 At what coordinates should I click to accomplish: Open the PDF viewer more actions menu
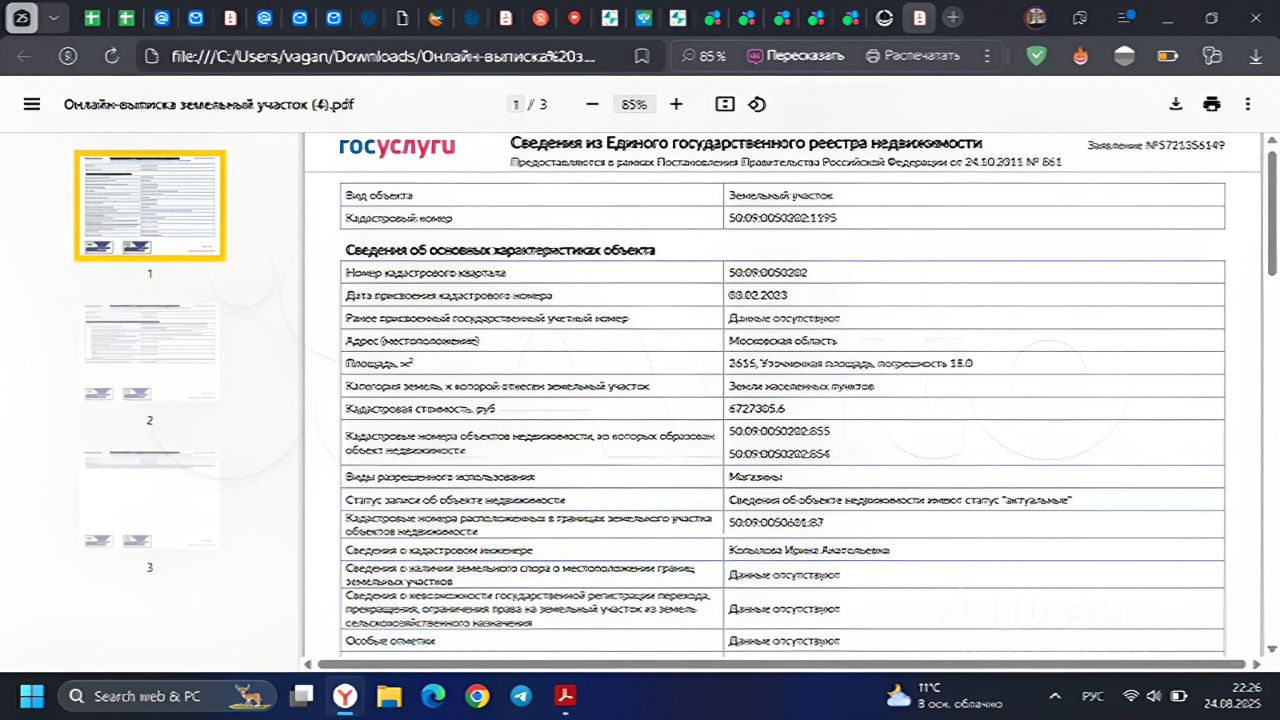(1248, 104)
